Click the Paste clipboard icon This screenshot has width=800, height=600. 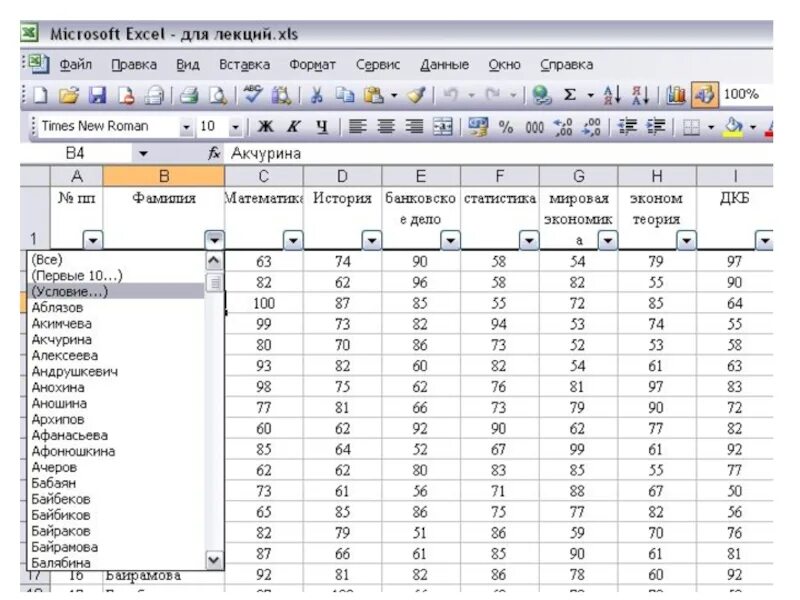click(375, 95)
